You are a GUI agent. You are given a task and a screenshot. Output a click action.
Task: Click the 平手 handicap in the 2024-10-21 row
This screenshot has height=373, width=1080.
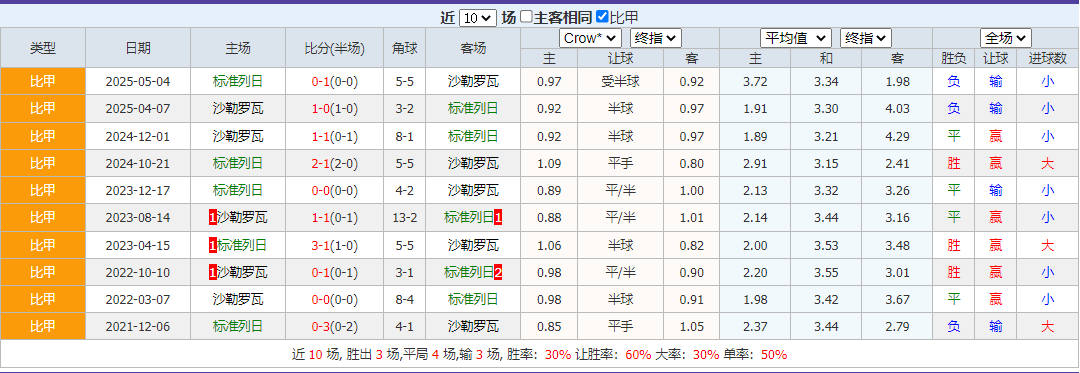[x=620, y=163]
